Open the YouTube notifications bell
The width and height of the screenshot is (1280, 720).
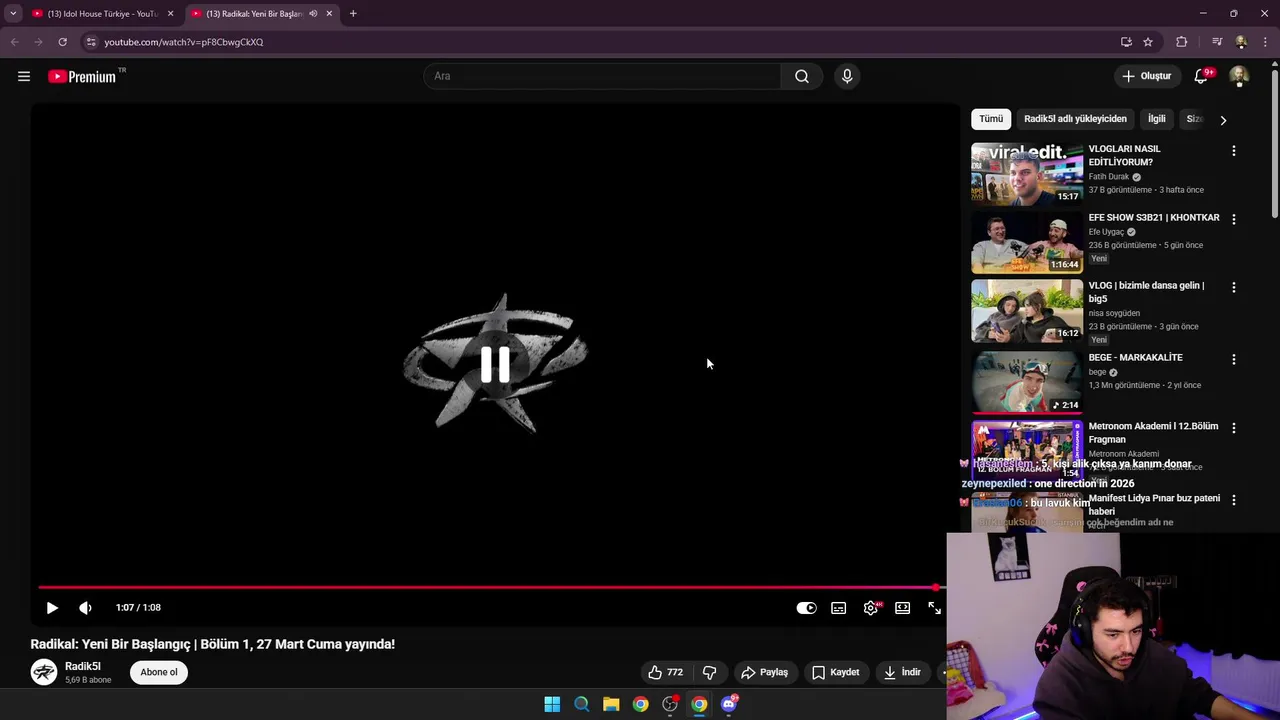point(1201,76)
